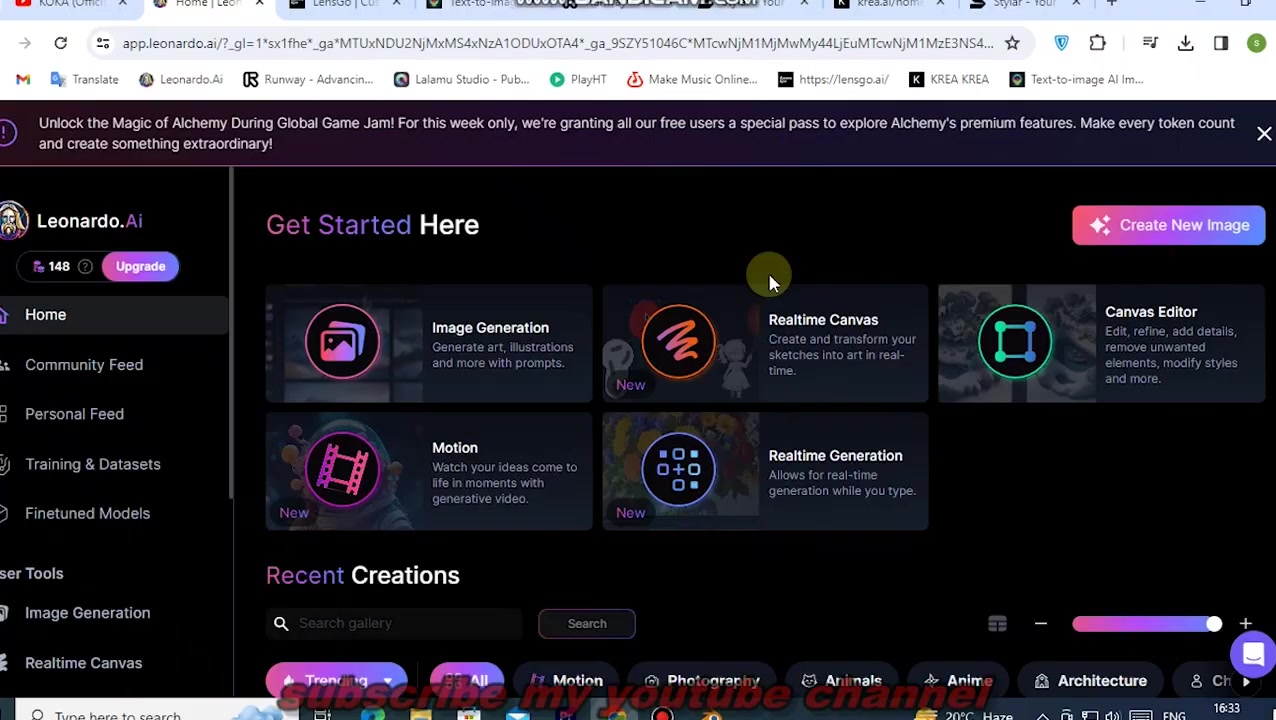
Task: Select Home in the sidebar
Action: click(114, 314)
